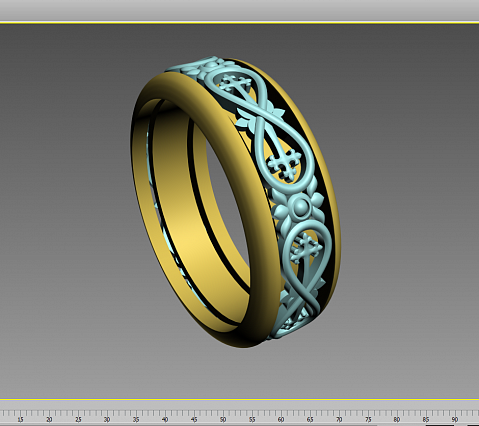The height and width of the screenshot is (426, 479).
Task: Jump to frame 75 on the timeline
Action: click(368, 419)
